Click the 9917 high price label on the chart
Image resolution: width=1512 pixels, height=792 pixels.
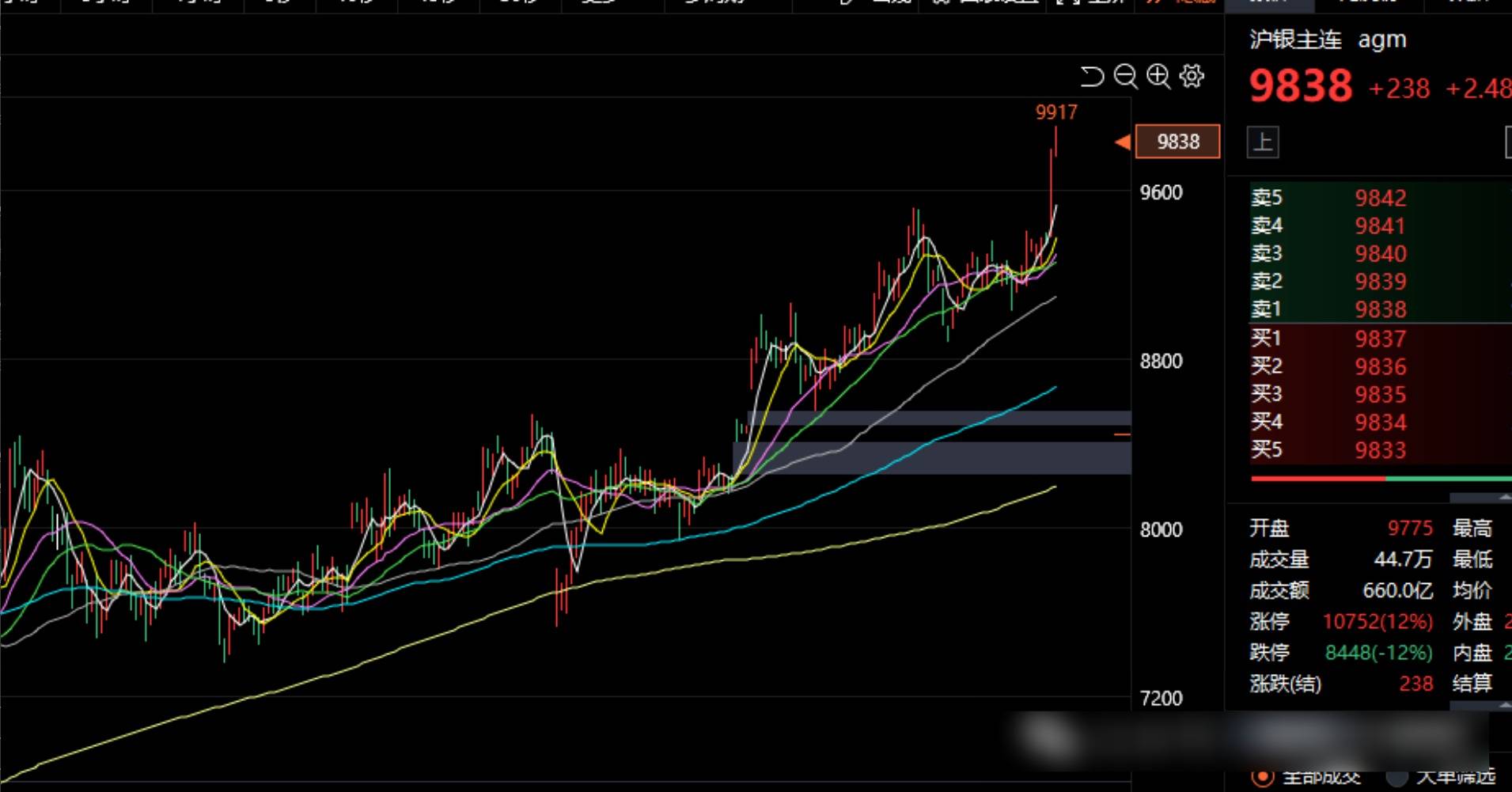point(1056,112)
